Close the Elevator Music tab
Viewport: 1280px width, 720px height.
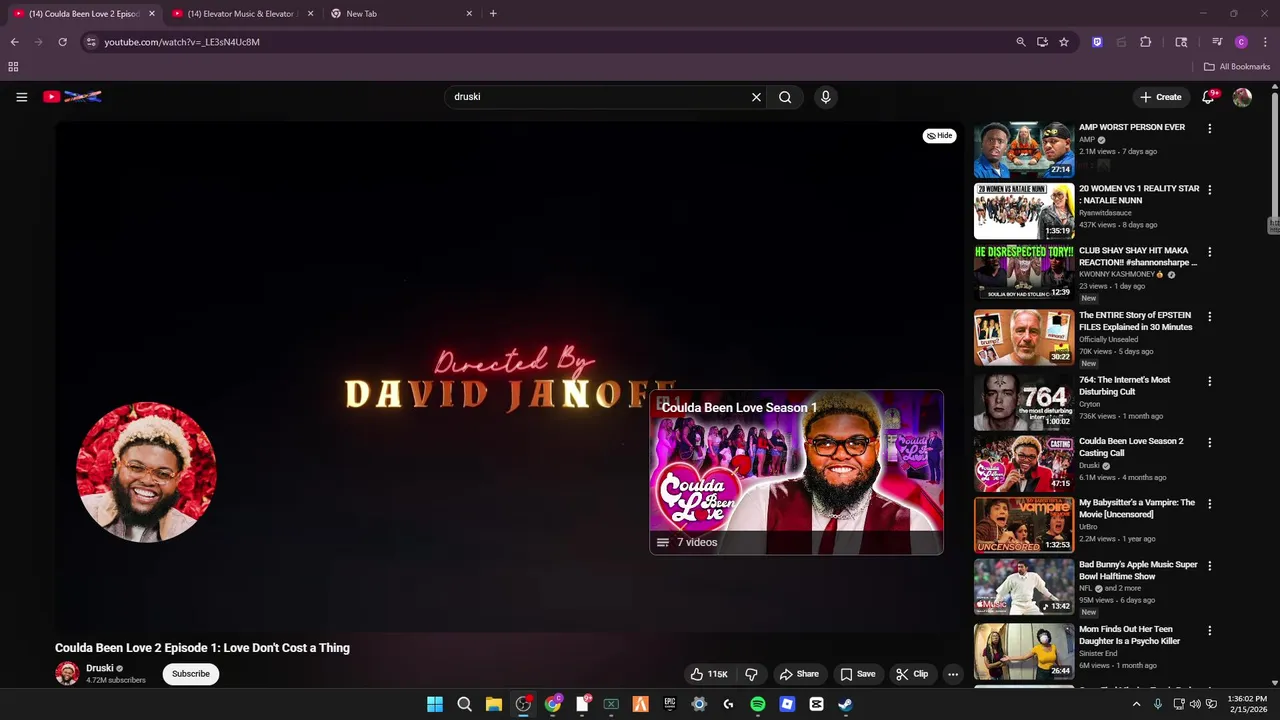(x=311, y=14)
